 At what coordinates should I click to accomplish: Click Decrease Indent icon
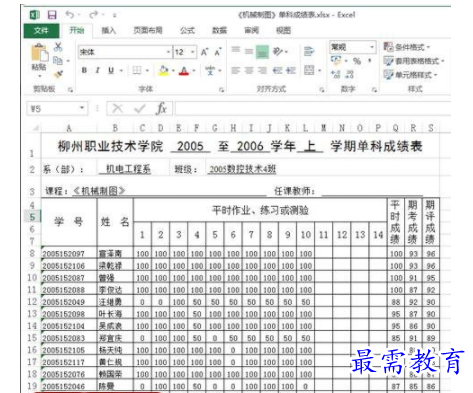tap(277, 70)
